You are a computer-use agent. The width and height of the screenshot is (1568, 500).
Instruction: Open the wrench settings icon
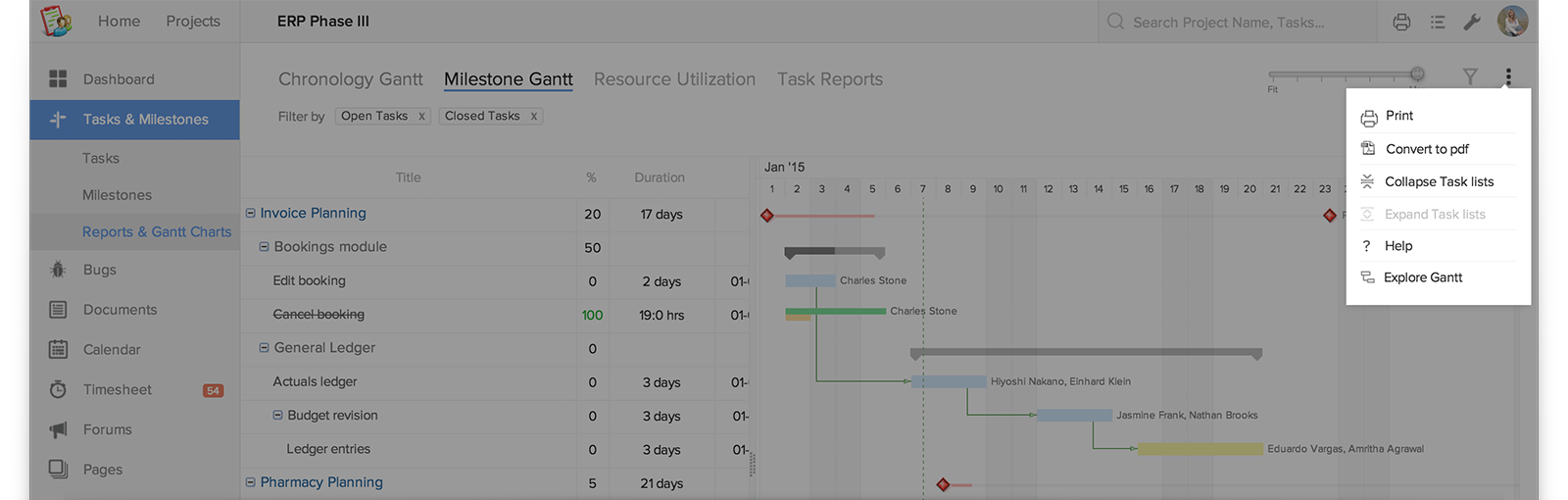[1472, 22]
